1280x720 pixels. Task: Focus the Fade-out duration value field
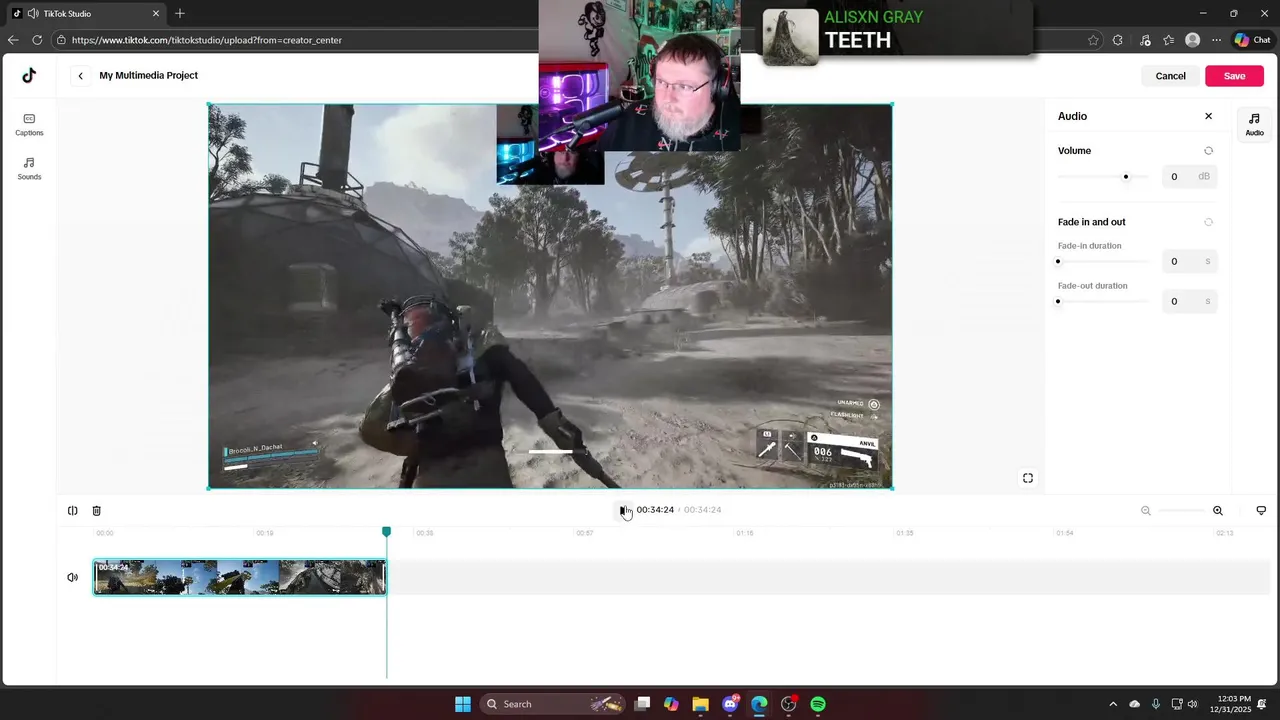1189,301
